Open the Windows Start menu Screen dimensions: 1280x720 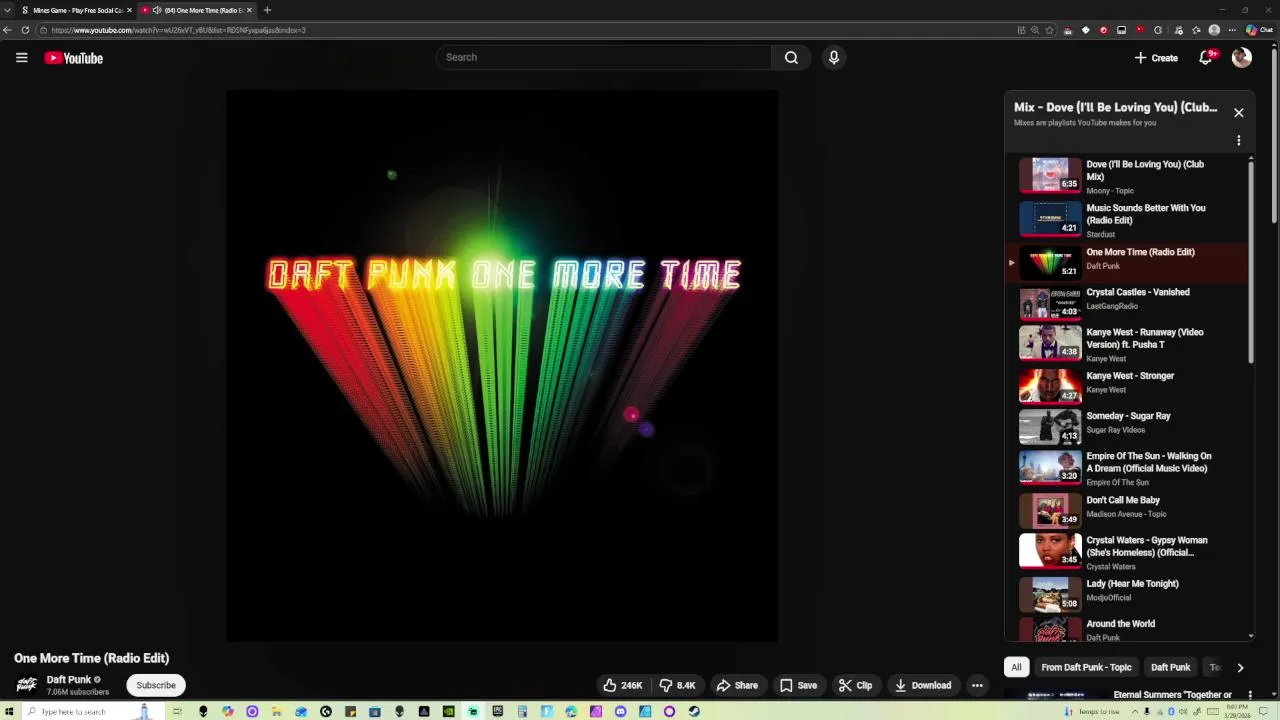pos(7,712)
